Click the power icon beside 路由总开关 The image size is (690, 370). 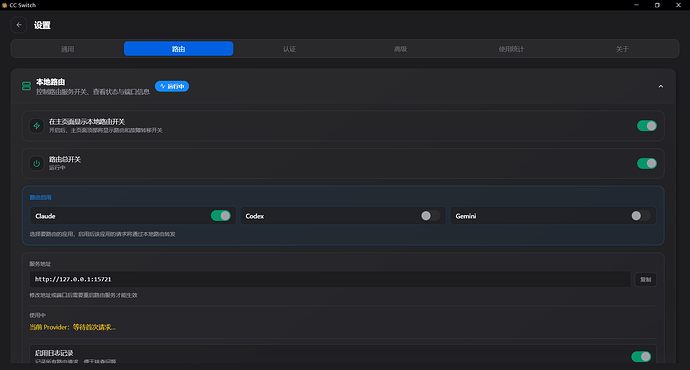pyautogui.click(x=37, y=163)
